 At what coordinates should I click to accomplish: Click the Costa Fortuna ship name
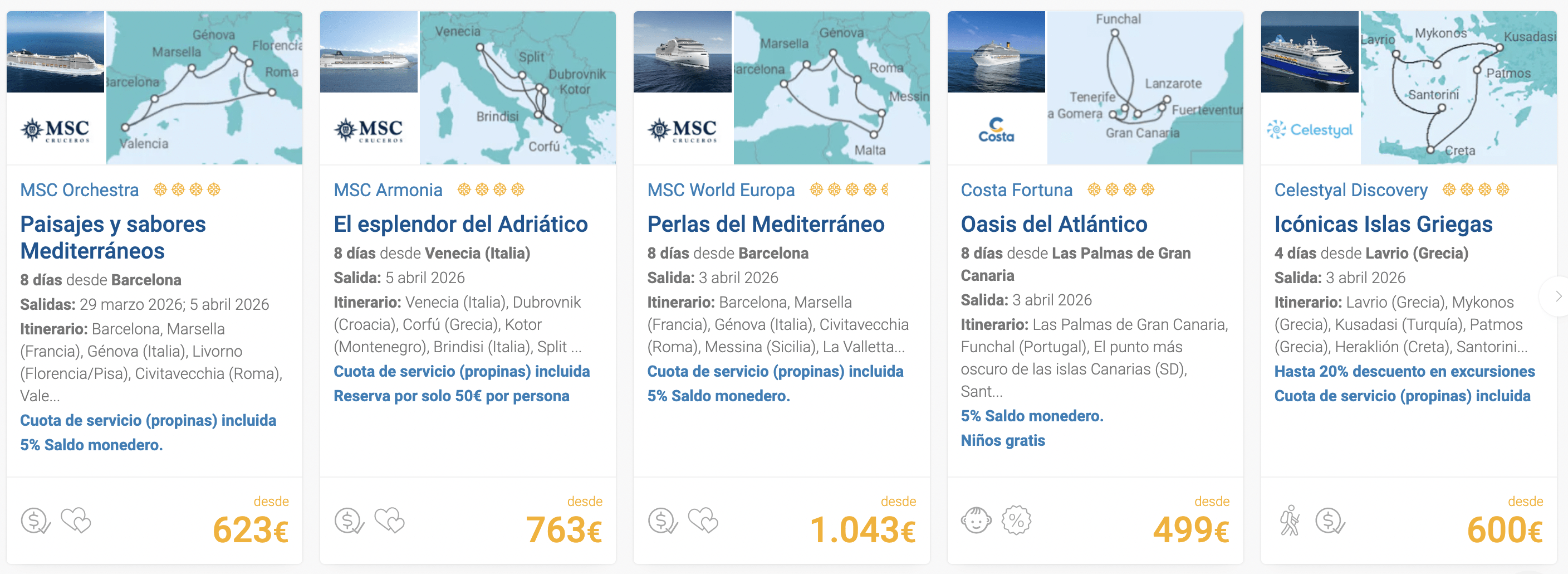[x=1016, y=190]
